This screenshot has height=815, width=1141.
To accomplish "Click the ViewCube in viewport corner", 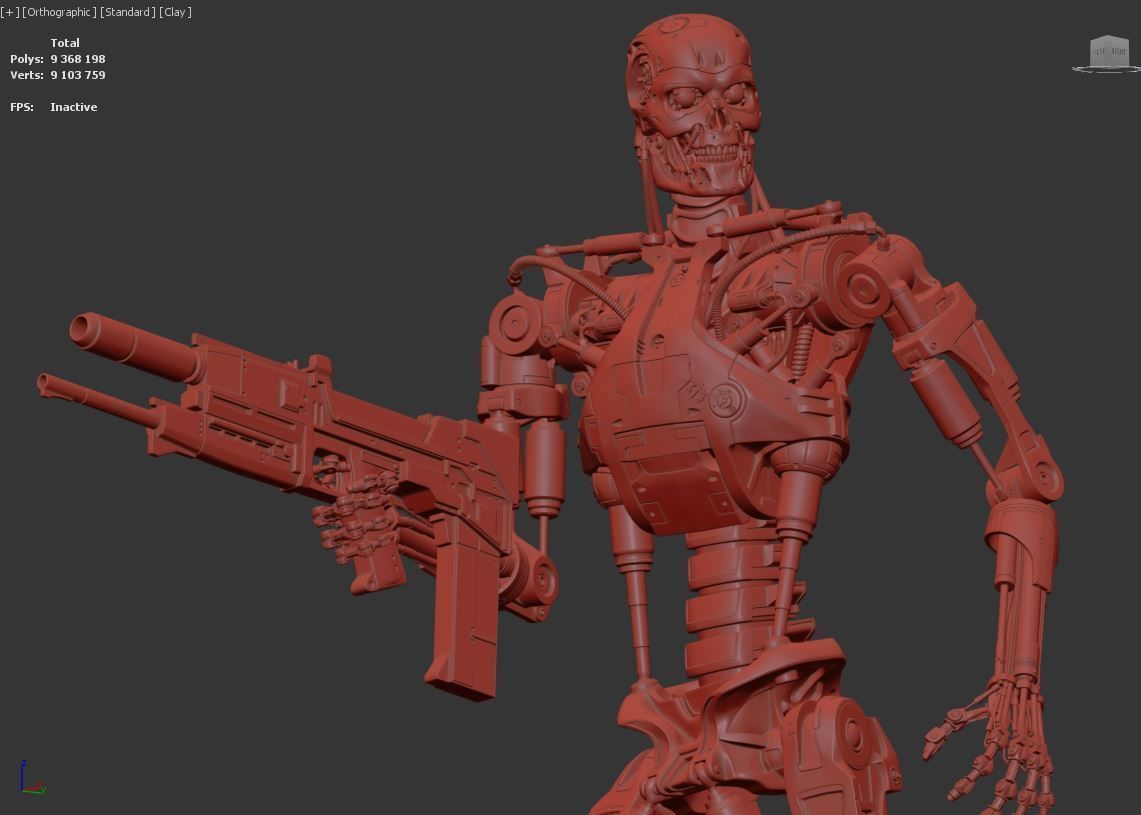I will (x=1108, y=53).
